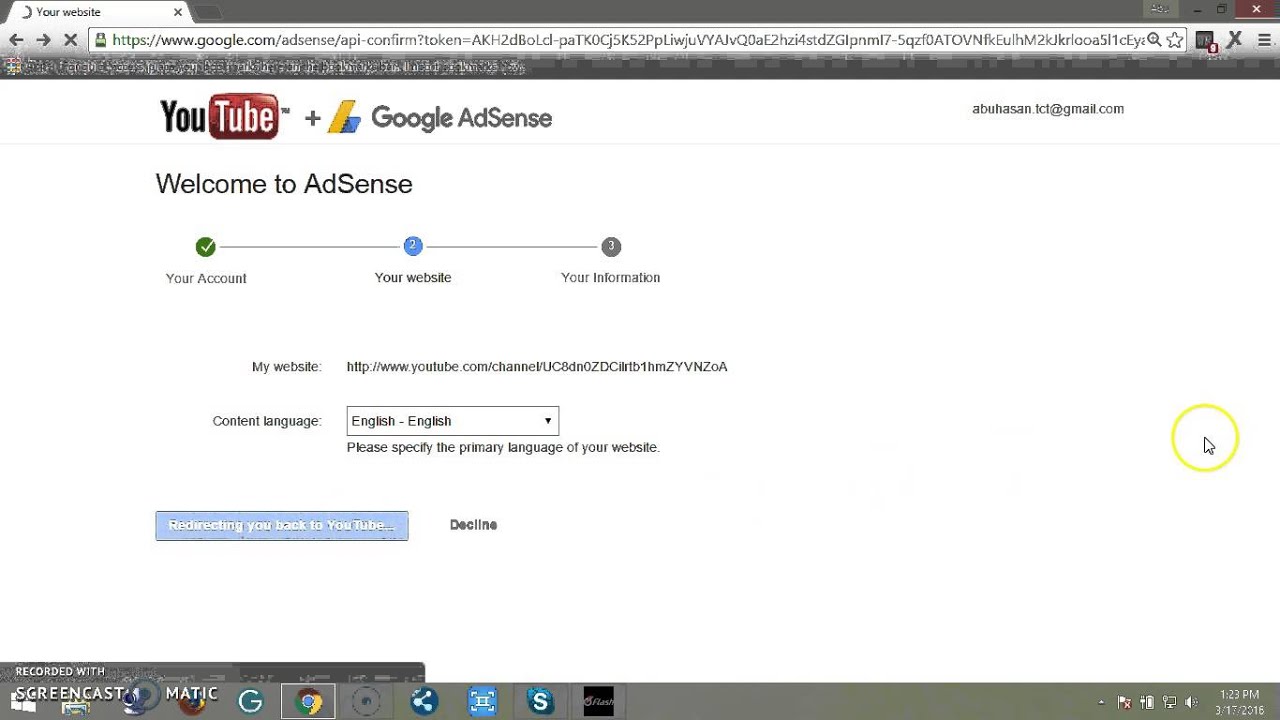Click the action center flag tray icon
Viewport: 1280px width, 720px height.
pyautogui.click(x=1124, y=702)
